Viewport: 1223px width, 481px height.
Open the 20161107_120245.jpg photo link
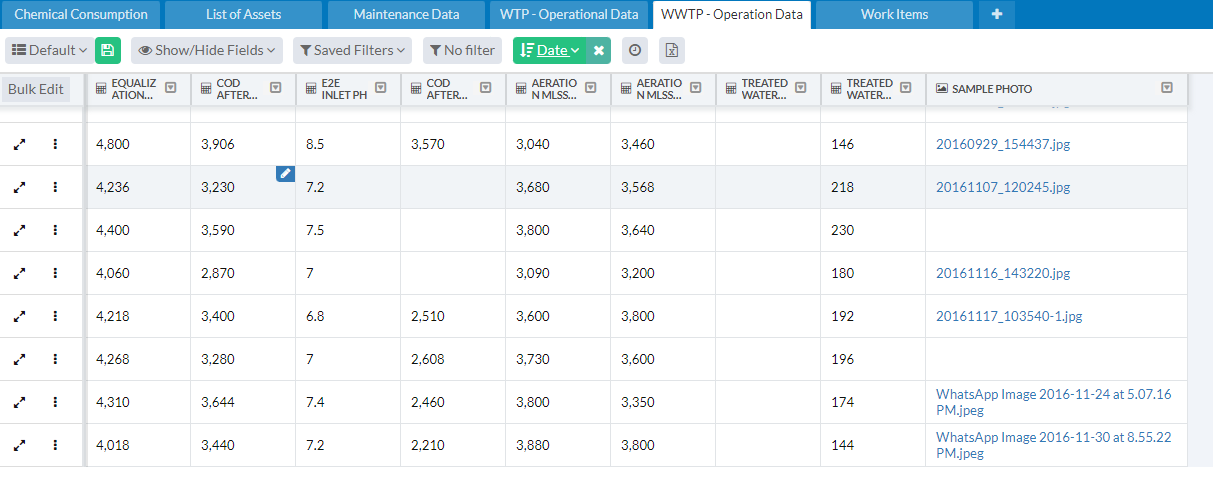click(1003, 187)
